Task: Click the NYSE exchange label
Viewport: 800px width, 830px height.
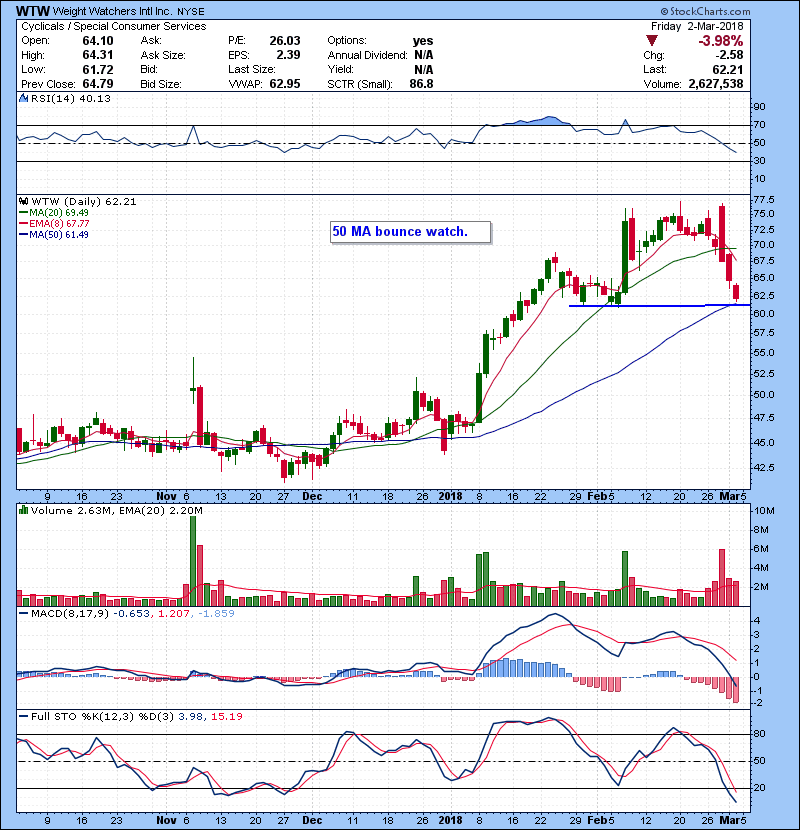Action: pos(191,12)
